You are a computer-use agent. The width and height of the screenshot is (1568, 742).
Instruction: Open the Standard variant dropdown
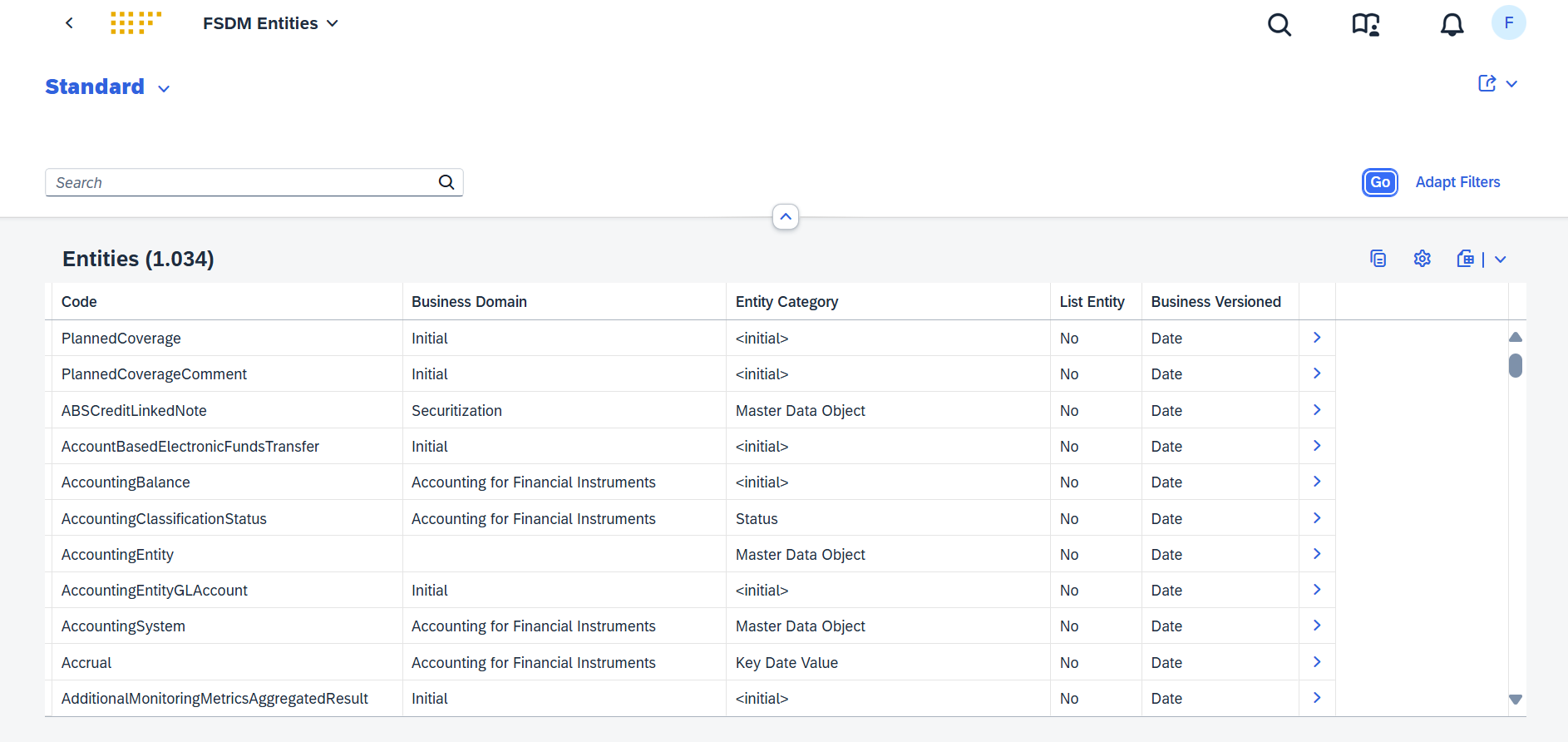164,89
